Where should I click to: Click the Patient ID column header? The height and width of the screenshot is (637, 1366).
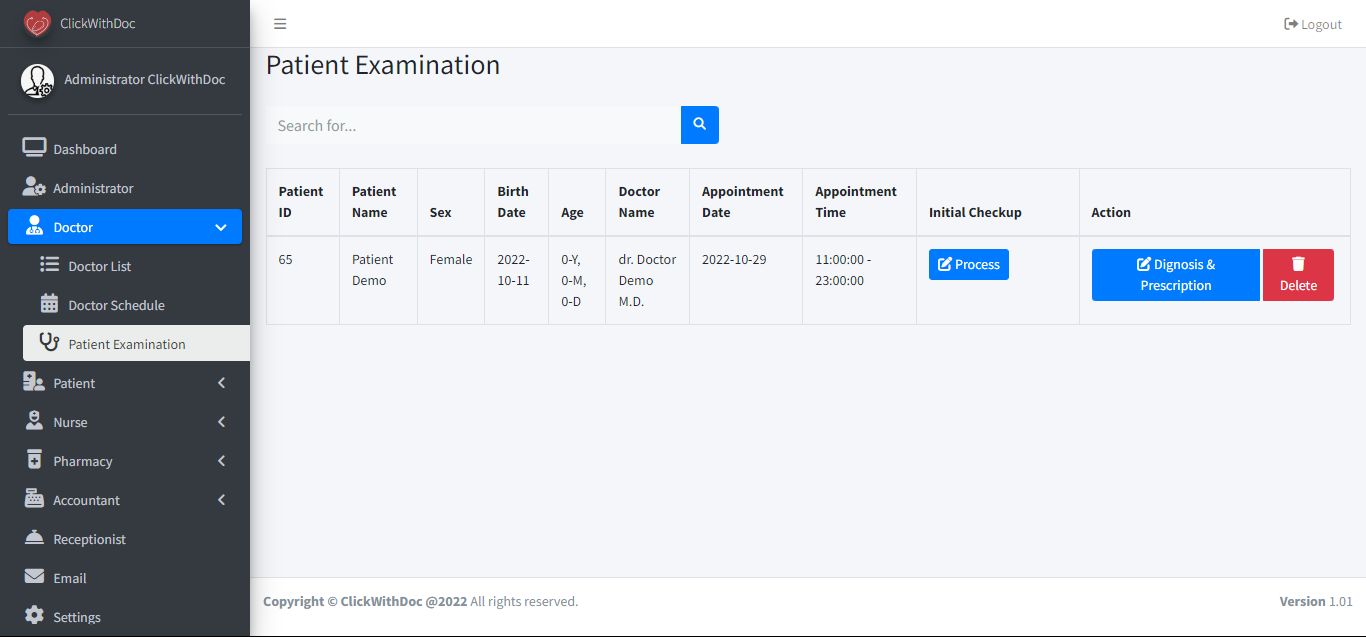coord(301,202)
